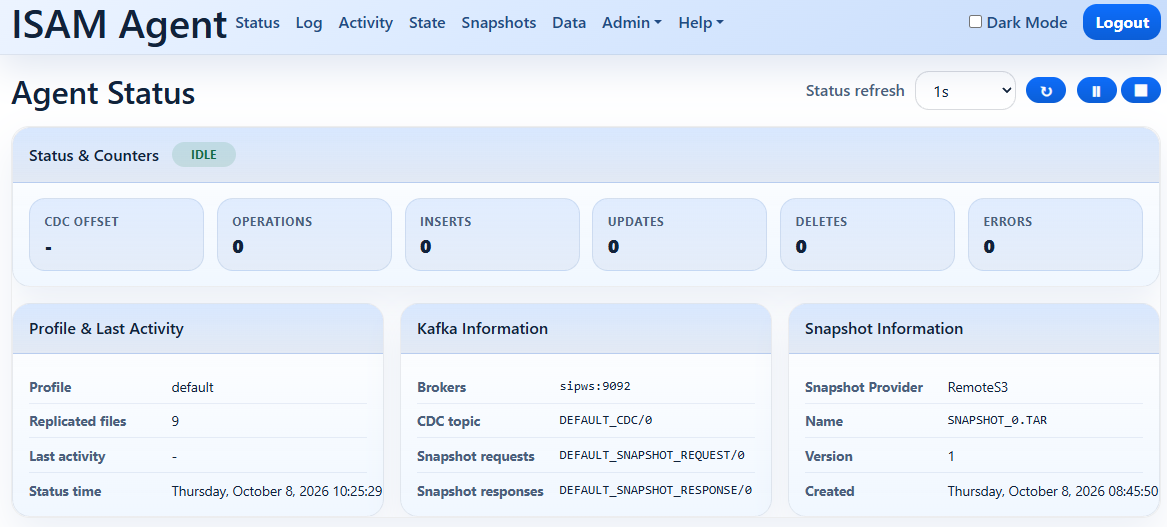1167x527 pixels.
Task: Open the Status refresh interval dropdown
Action: [x=965, y=91]
